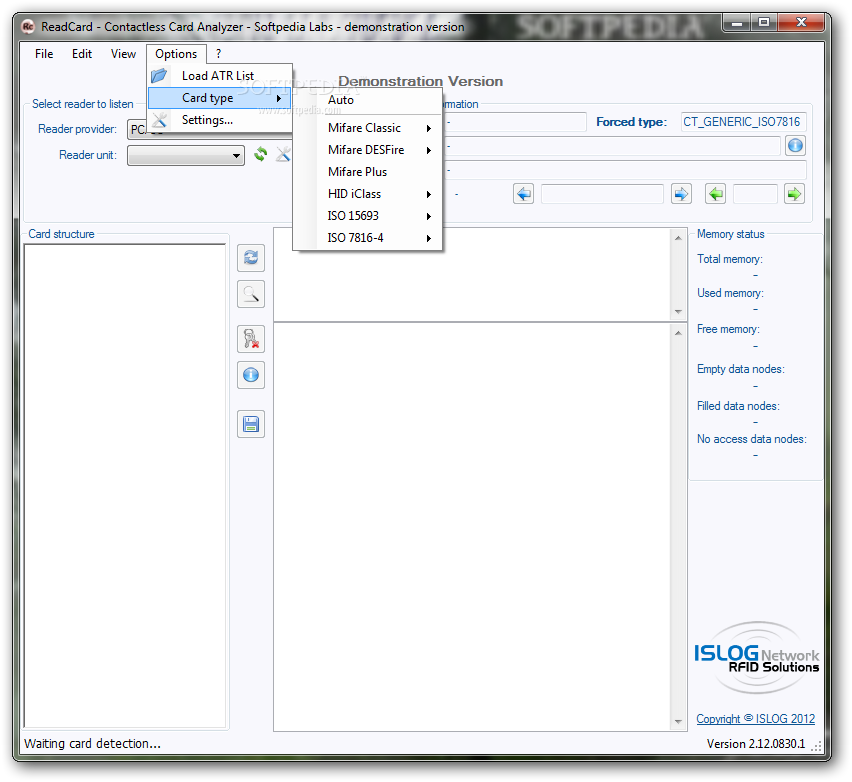This screenshot has height=782, width=852.
Task: Expand the ISO 7816-4 submenu
Action: point(367,237)
